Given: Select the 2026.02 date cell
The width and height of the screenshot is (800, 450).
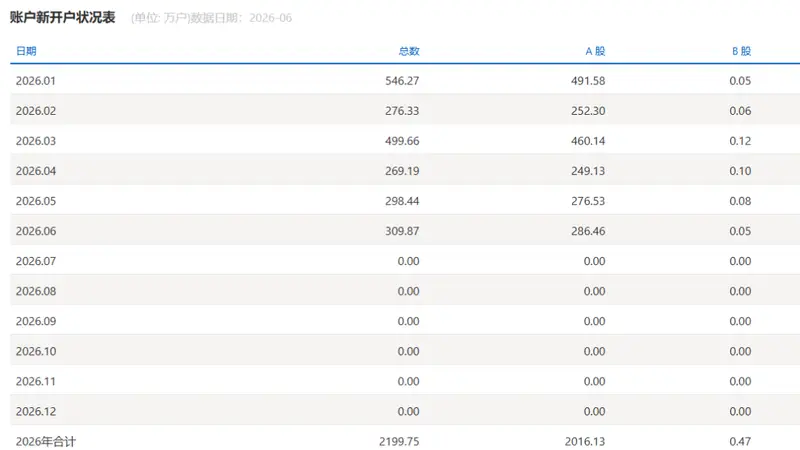Looking at the screenshot, I should click(36, 111).
